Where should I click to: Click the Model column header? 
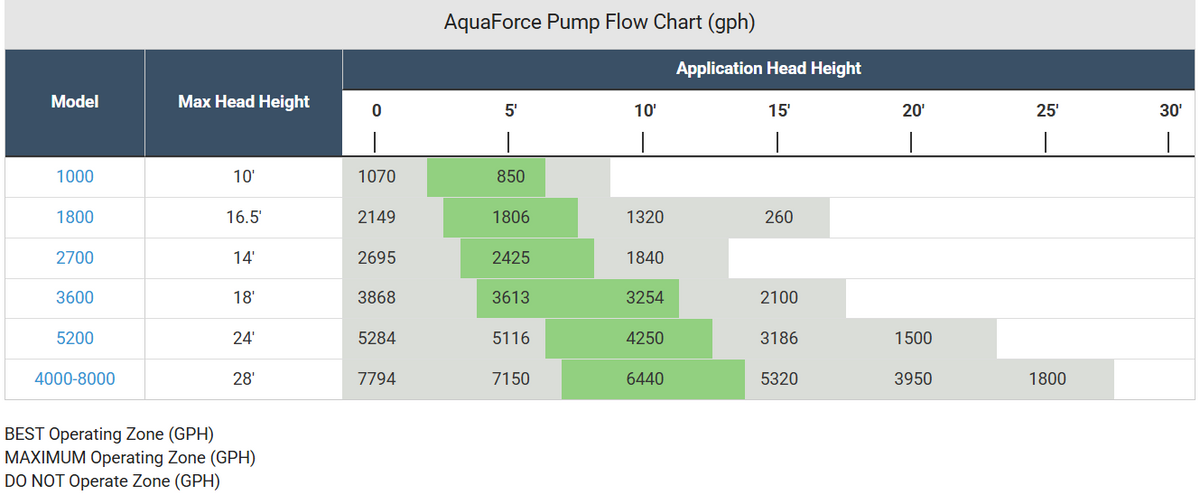[x=75, y=101]
